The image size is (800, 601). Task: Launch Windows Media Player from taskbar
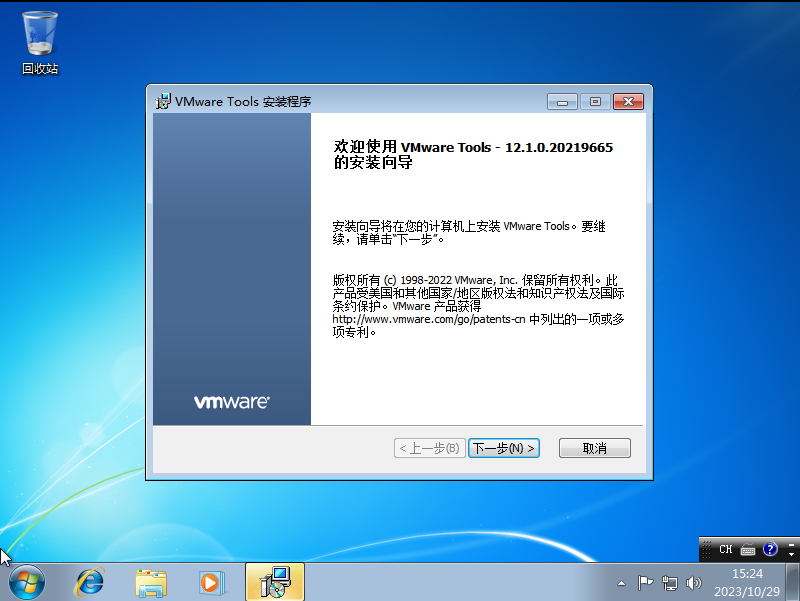point(211,581)
